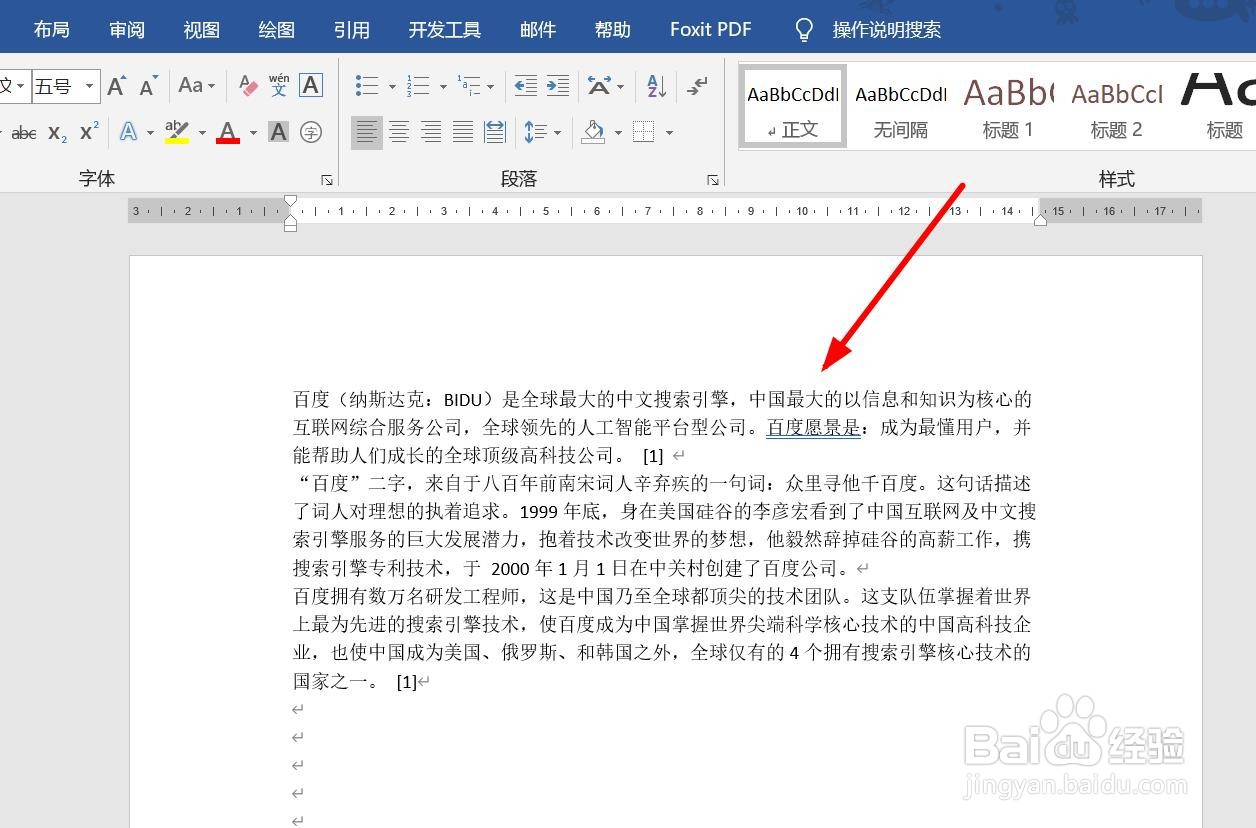The width and height of the screenshot is (1256, 828).
Task: Align text right
Action: point(431,132)
